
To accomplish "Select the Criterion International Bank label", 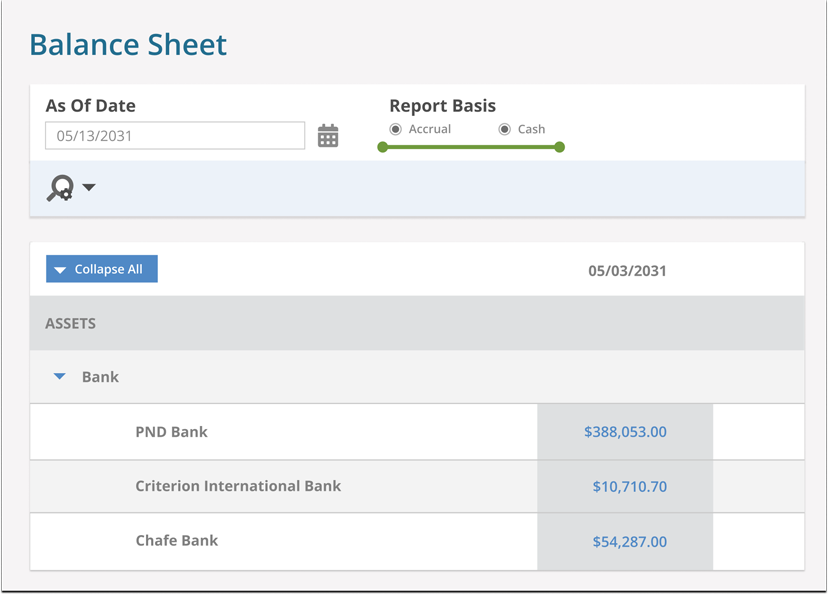I will click(238, 486).
